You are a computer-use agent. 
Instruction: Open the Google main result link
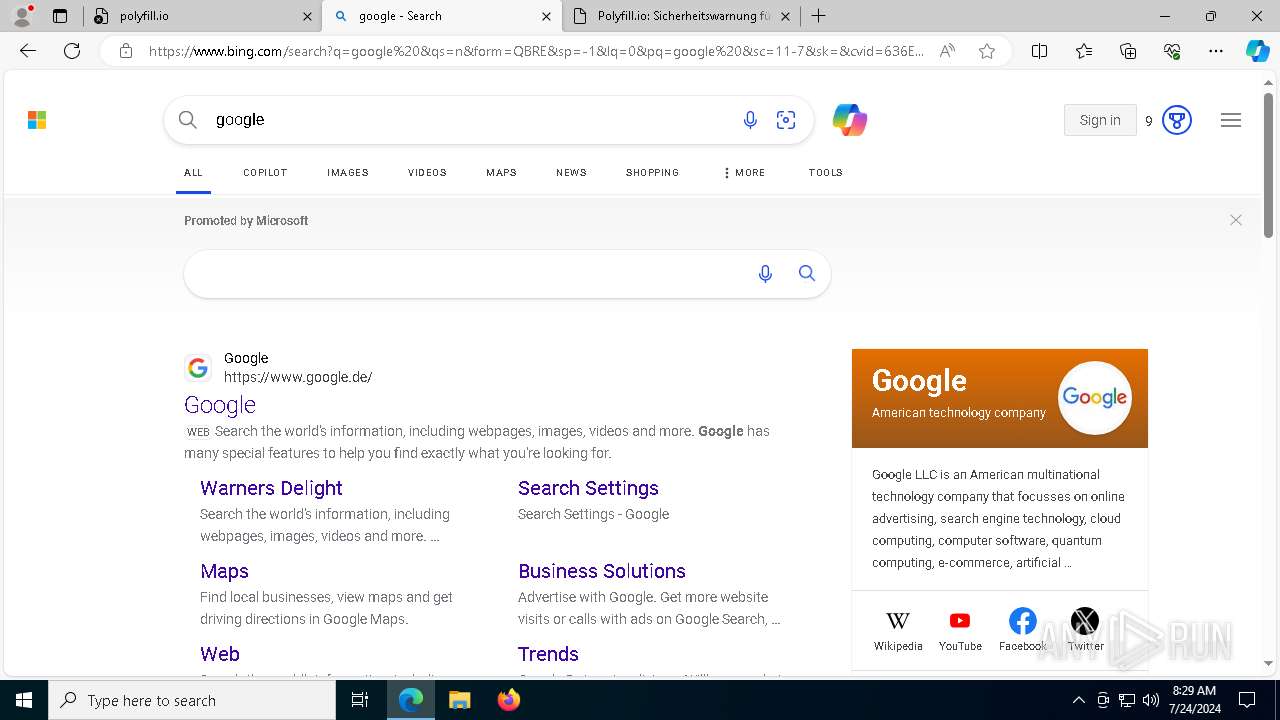pyautogui.click(x=220, y=405)
